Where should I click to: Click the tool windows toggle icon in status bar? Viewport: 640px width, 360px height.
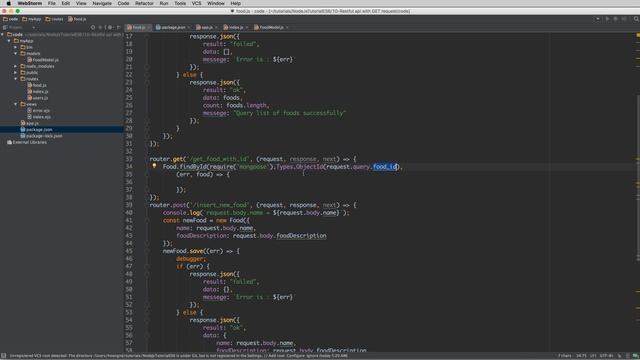pos(3,356)
